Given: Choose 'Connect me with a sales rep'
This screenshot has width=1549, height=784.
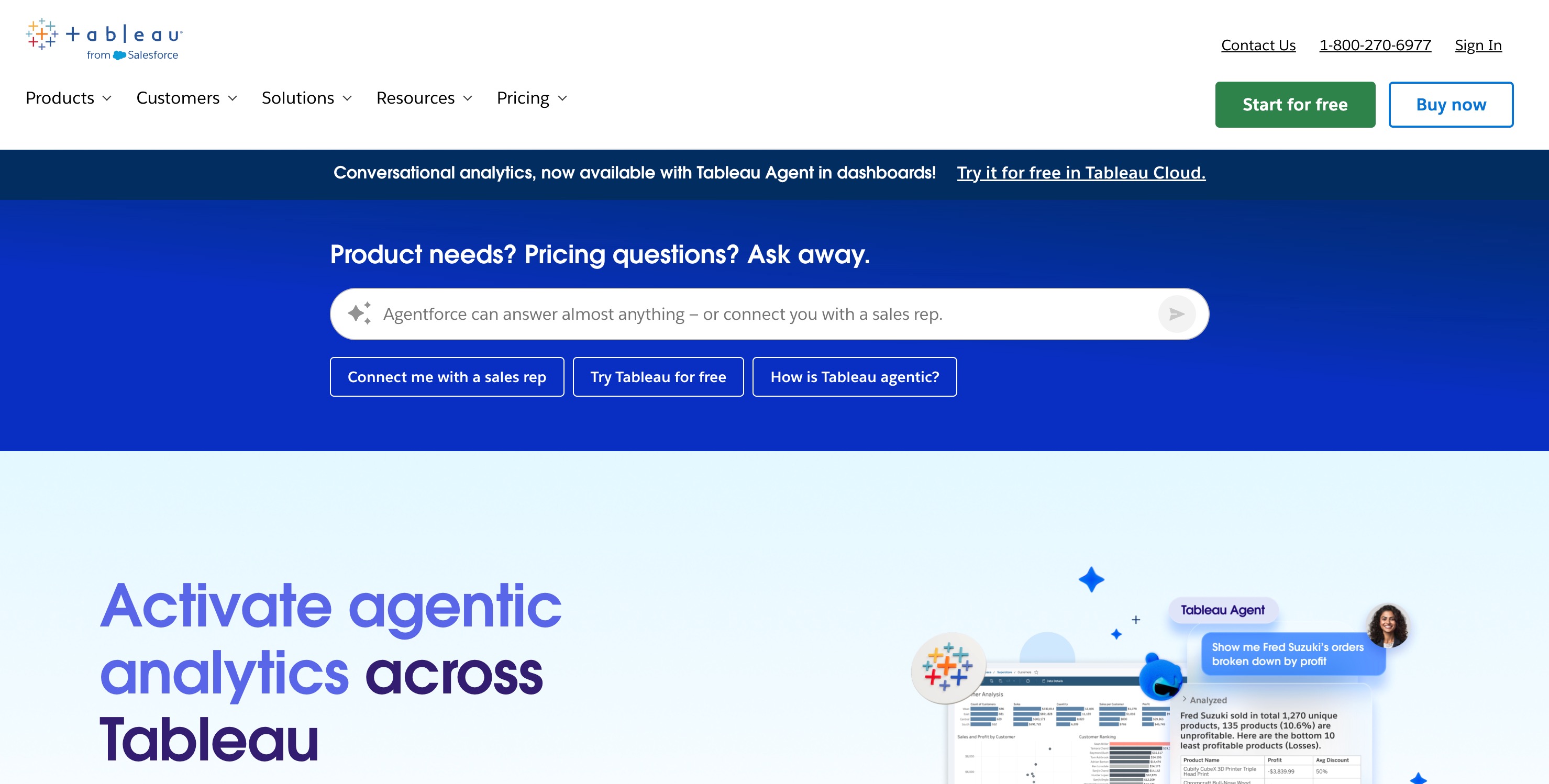Looking at the screenshot, I should (447, 377).
